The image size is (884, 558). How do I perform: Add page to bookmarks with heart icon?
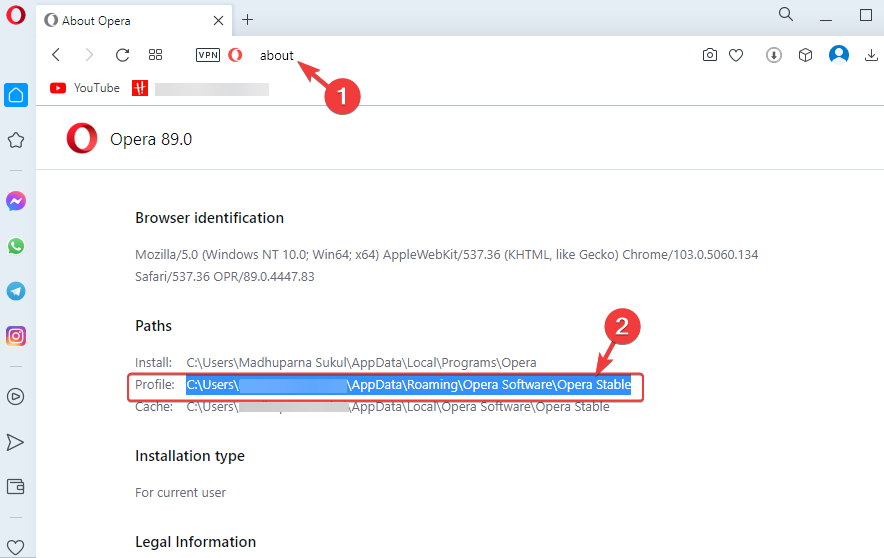pyautogui.click(x=736, y=55)
